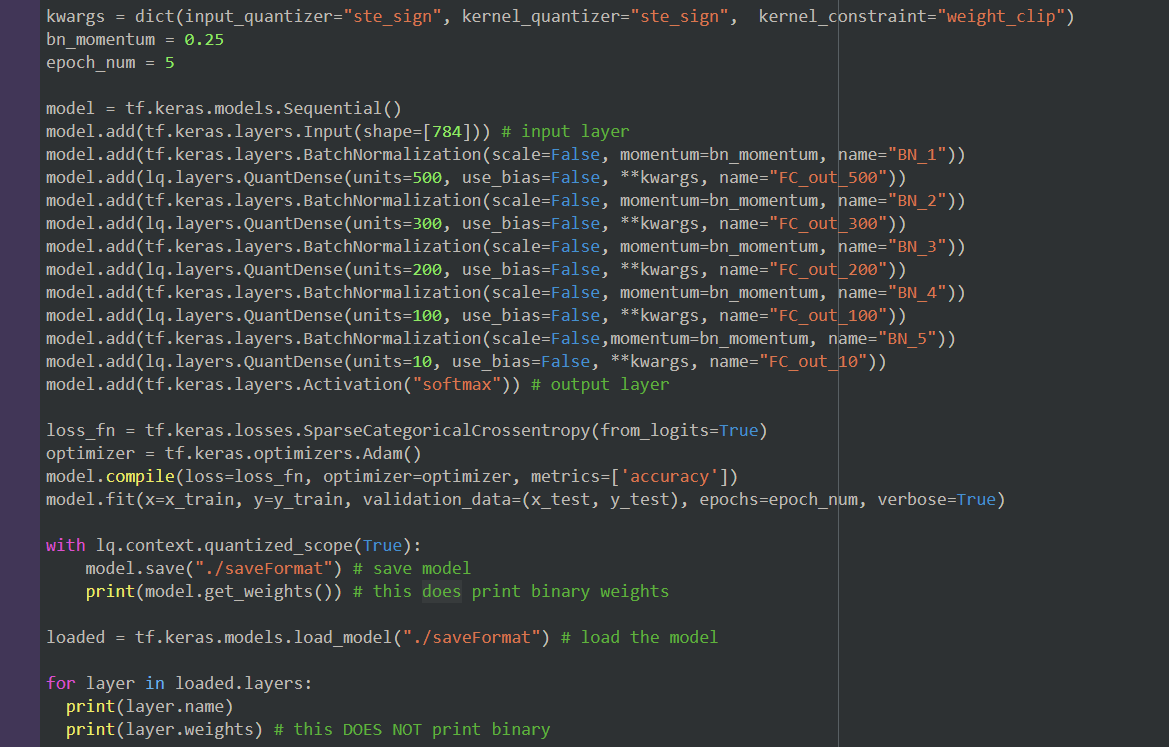The image size is (1169, 747).
Task: Click the "in" keyword in for loop
Action: pyautogui.click(x=155, y=684)
